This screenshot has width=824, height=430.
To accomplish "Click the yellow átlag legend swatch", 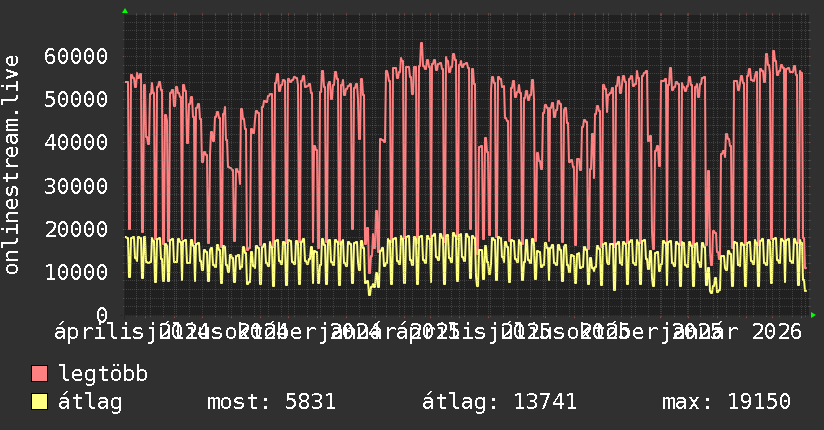I will (x=39, y=402).
